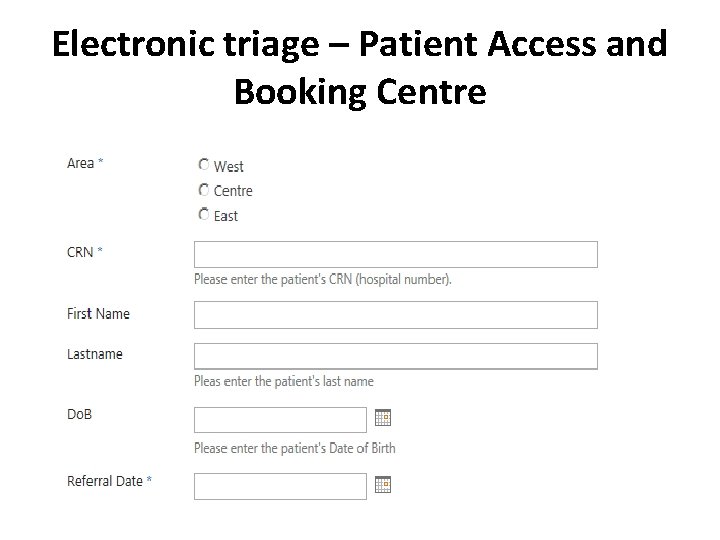
Task: Open the DoB calendar date picker
Action: click(x=383, y=418)
